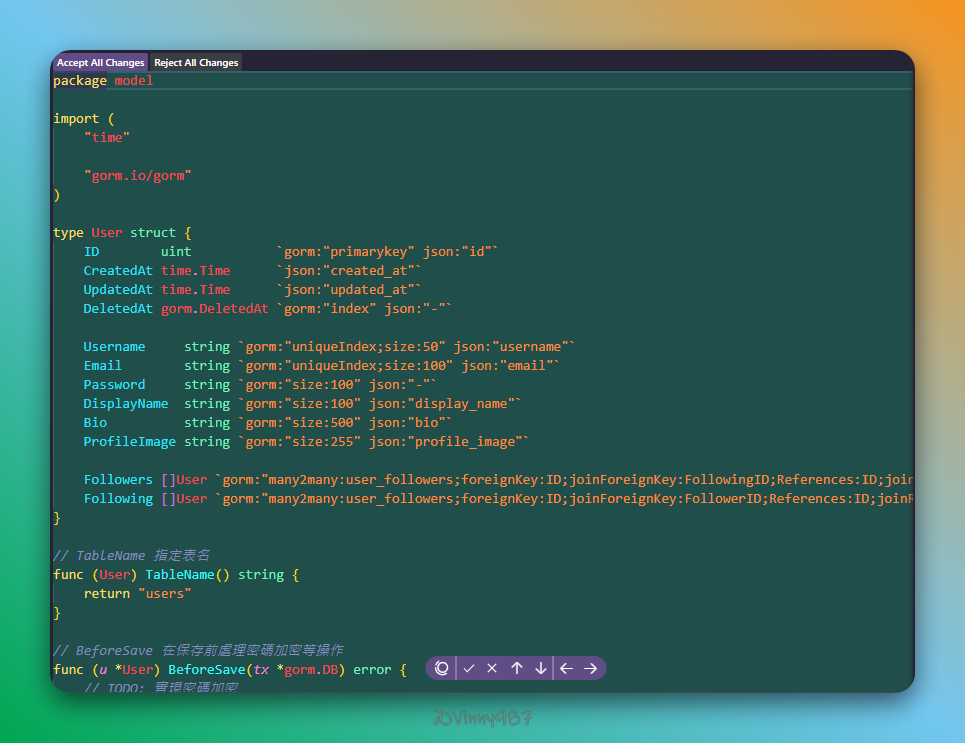Image resolution: width=965 pixels, height=743 pixels.
Task: Click the circular loading icon in floating toolbar
Action: [442, 668]
